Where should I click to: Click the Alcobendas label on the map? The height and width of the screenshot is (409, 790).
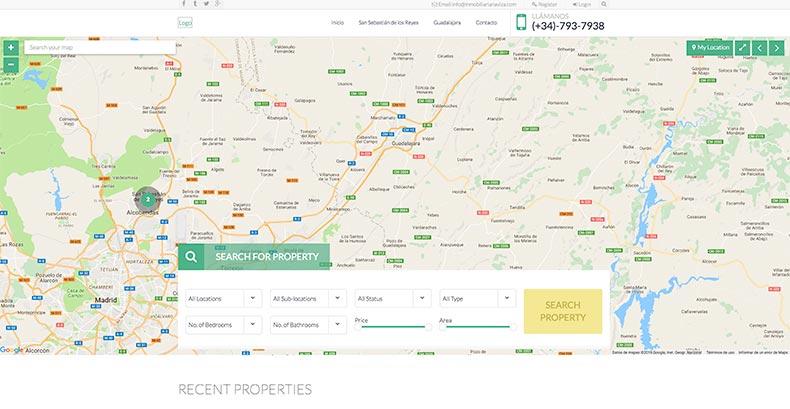click(x=142, y=213)
